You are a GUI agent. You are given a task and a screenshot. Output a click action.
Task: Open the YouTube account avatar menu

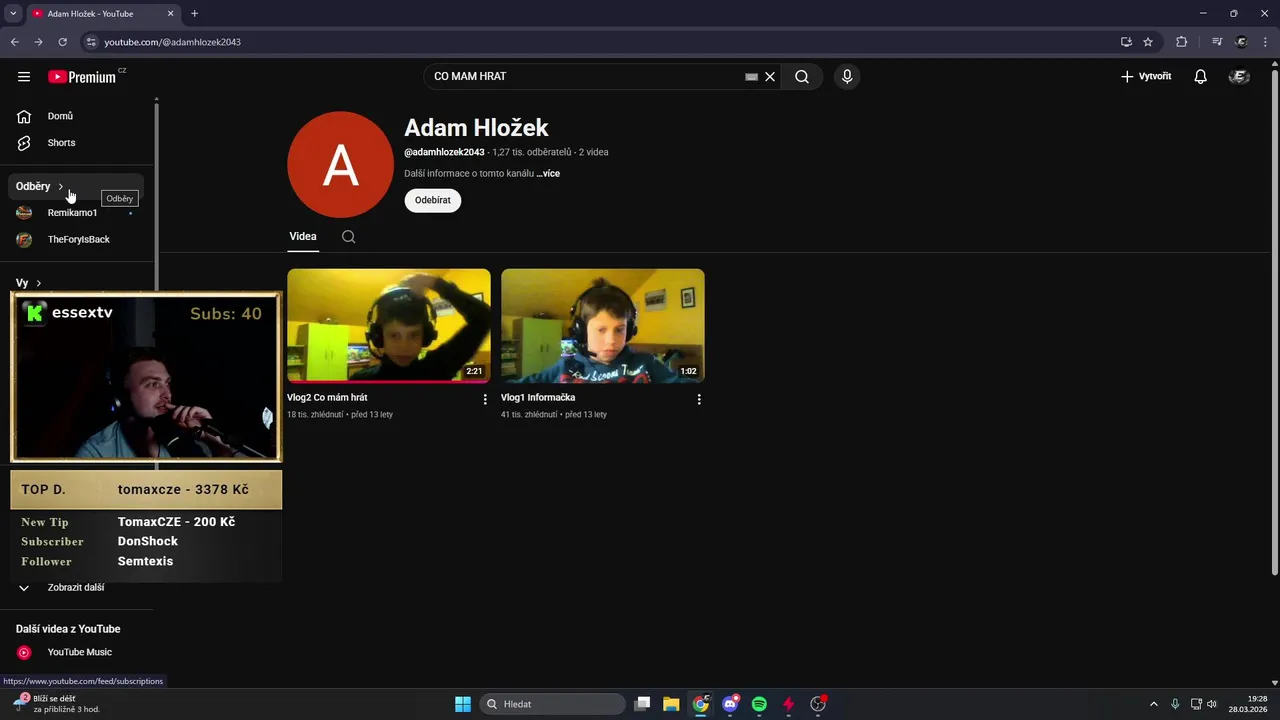pyautogui.click(x=1239, y=77)
